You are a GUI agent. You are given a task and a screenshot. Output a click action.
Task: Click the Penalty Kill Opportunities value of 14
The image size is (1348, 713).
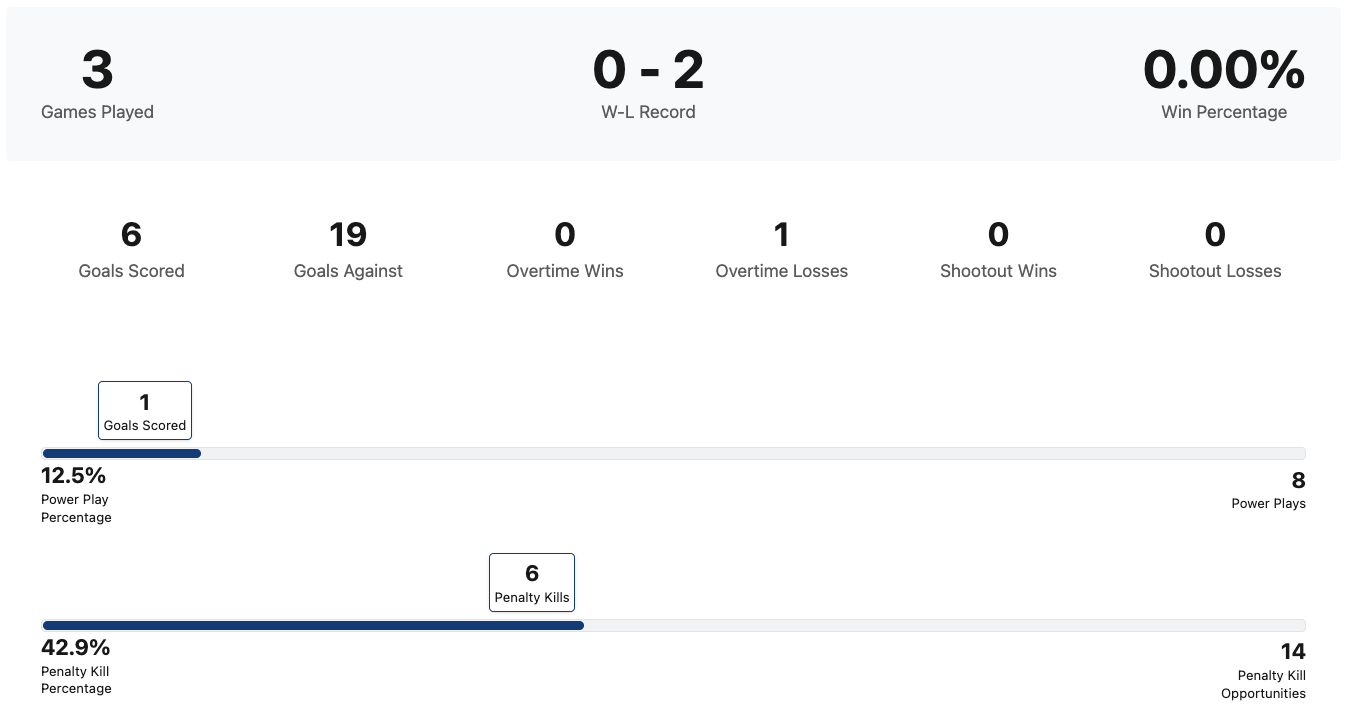click(x=1293, y=653)
